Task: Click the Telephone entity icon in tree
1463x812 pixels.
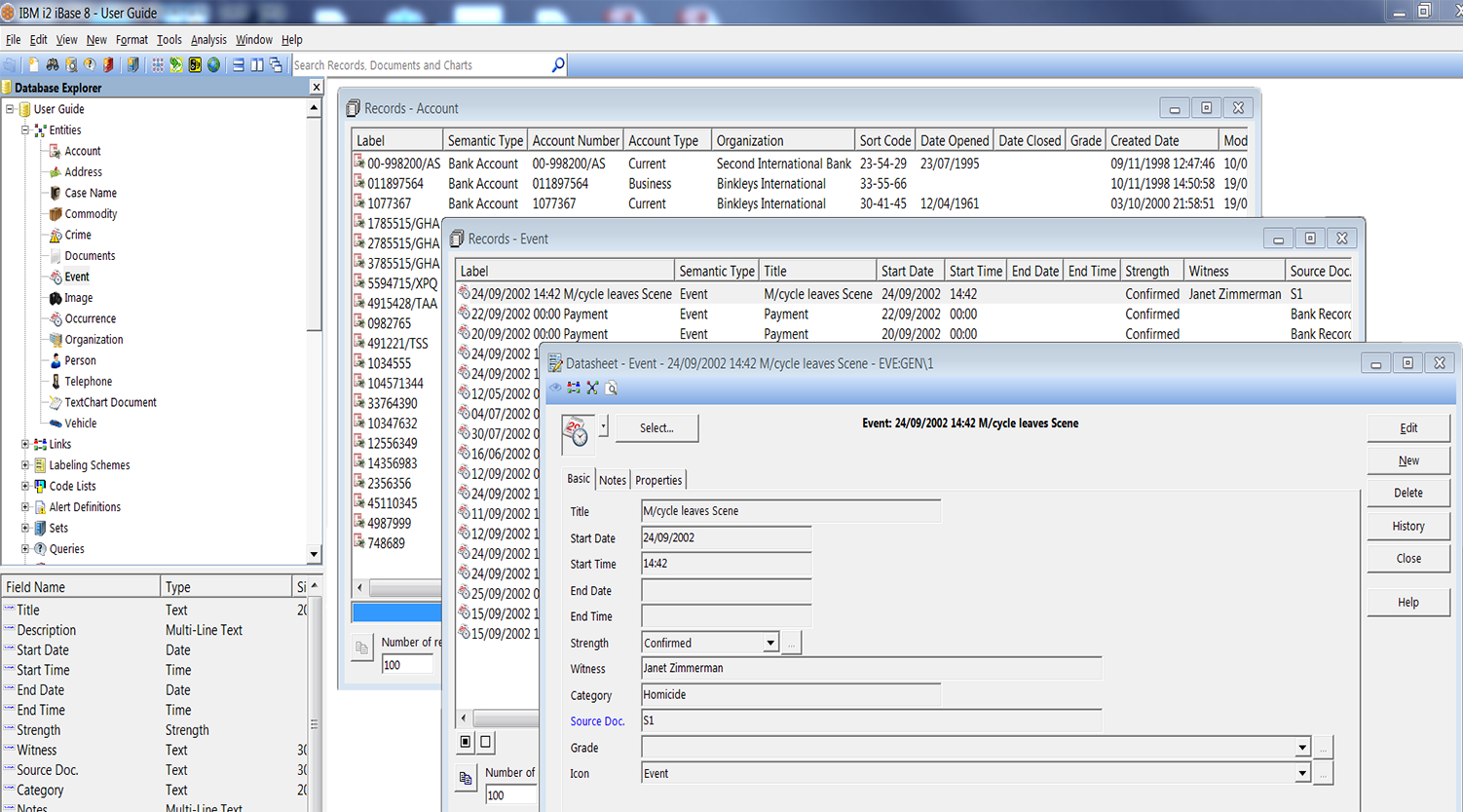Action: coord(56,382)
